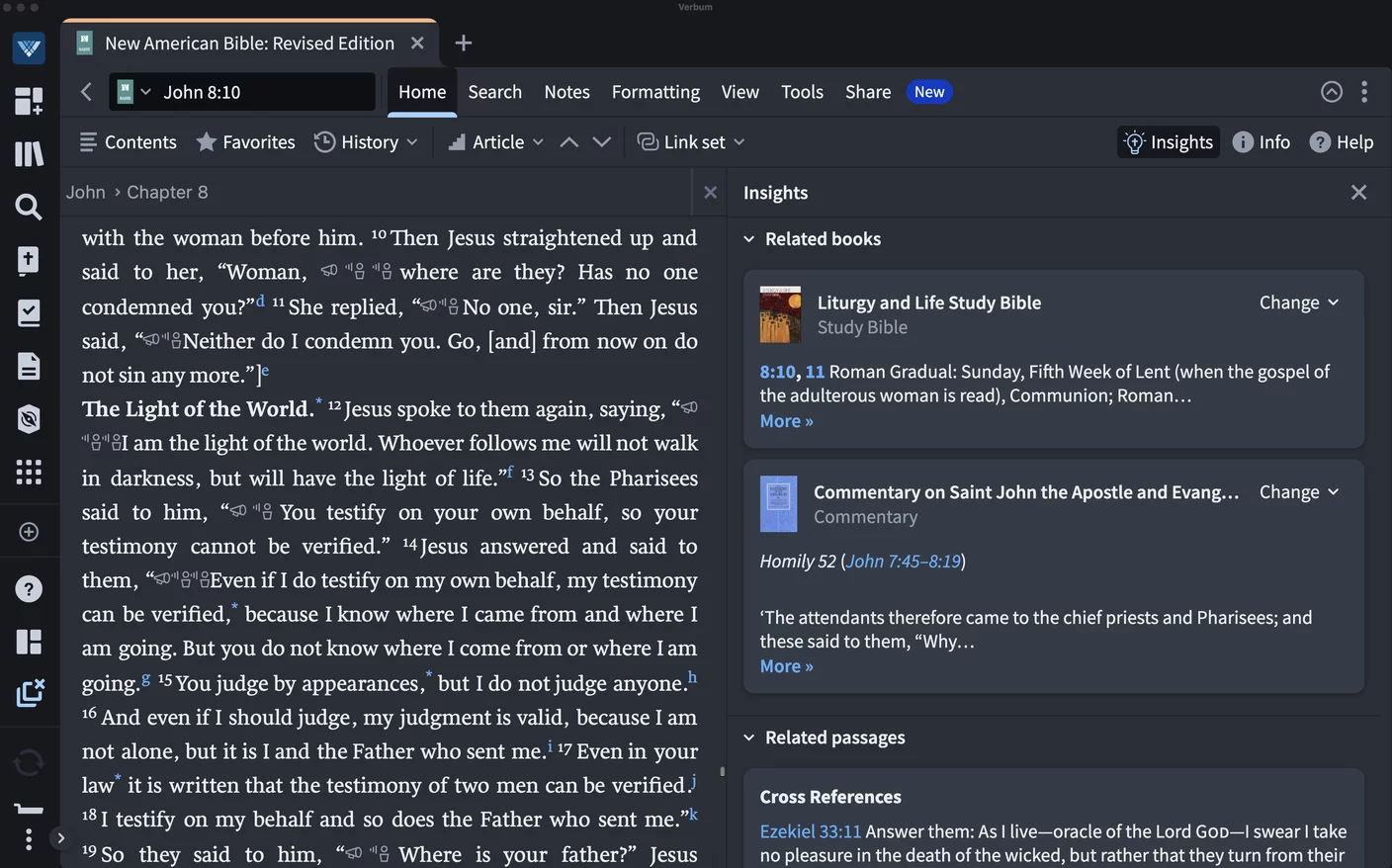Open the History dropdown
Image resolution: width=1392 pixels, height=868 pixels.
[x=366, y=142]
